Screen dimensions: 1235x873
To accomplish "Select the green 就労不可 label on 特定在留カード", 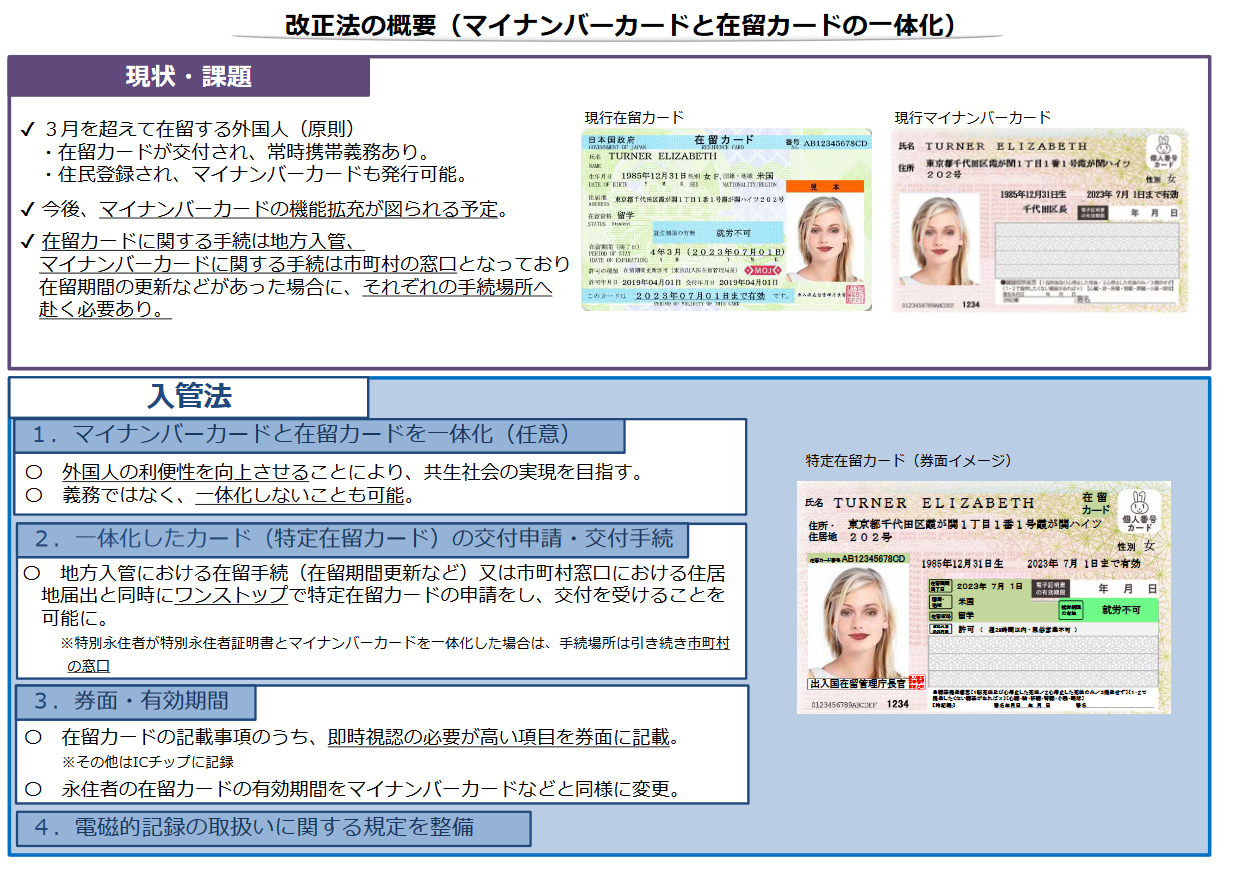I will tap(1120, 611).
